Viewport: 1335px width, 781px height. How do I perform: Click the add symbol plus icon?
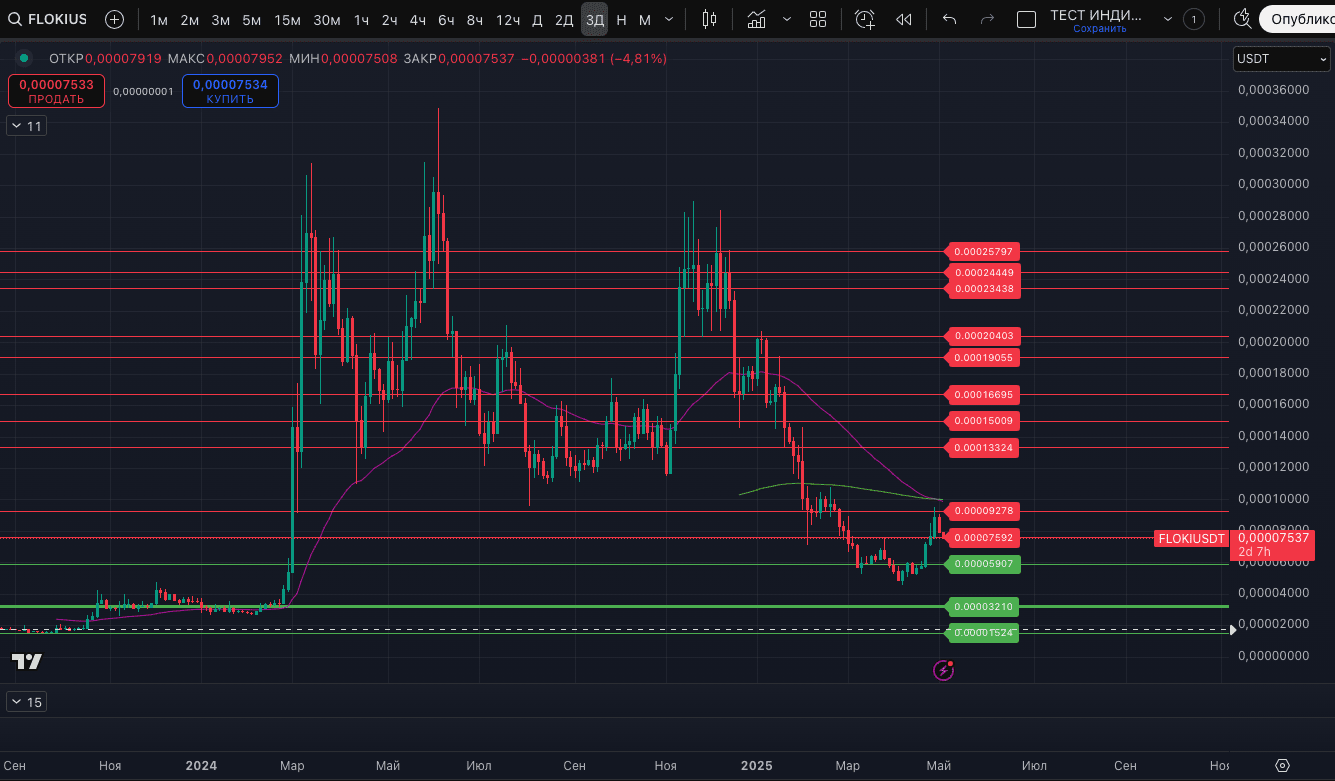coord(115,19)
